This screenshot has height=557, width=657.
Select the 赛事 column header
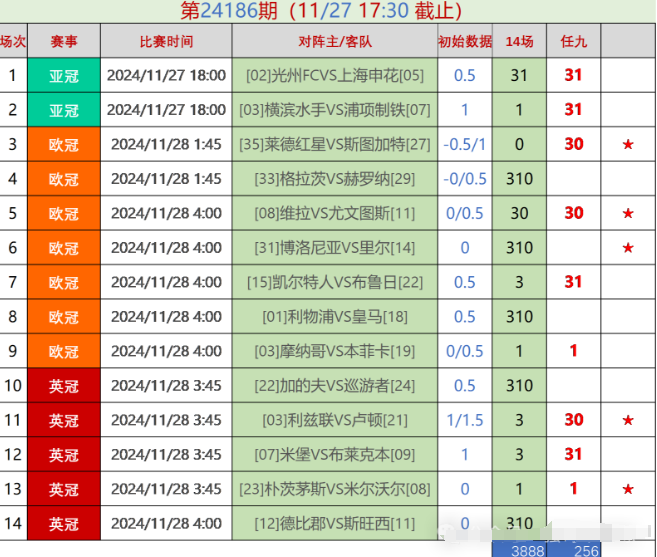(x=64, y=41)
